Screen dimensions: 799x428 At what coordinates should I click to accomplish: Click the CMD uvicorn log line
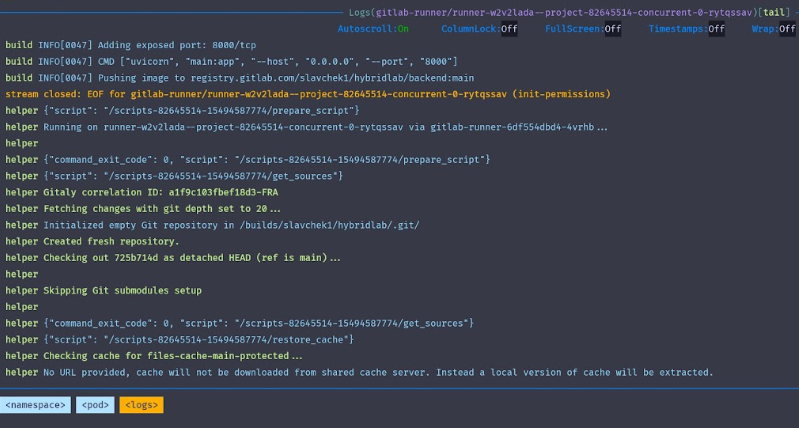tap(231, 62)
